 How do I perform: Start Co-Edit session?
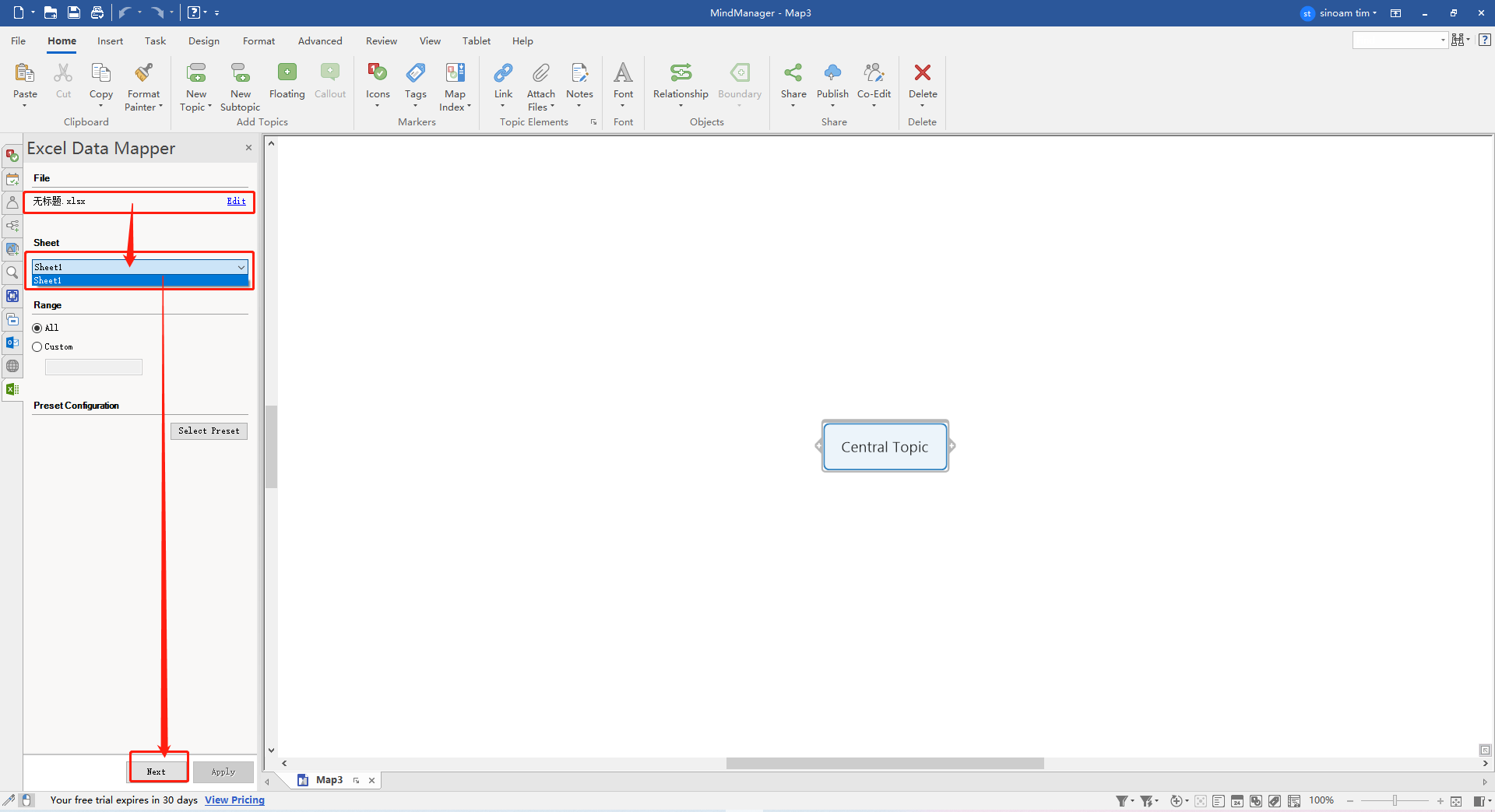coord(874,73)
